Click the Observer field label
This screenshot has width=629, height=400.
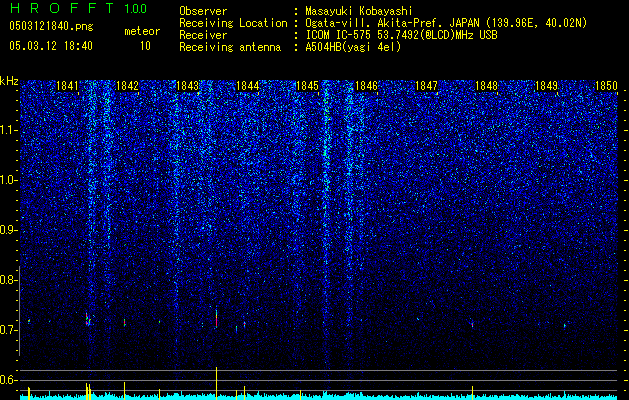[x=203, y=11]
